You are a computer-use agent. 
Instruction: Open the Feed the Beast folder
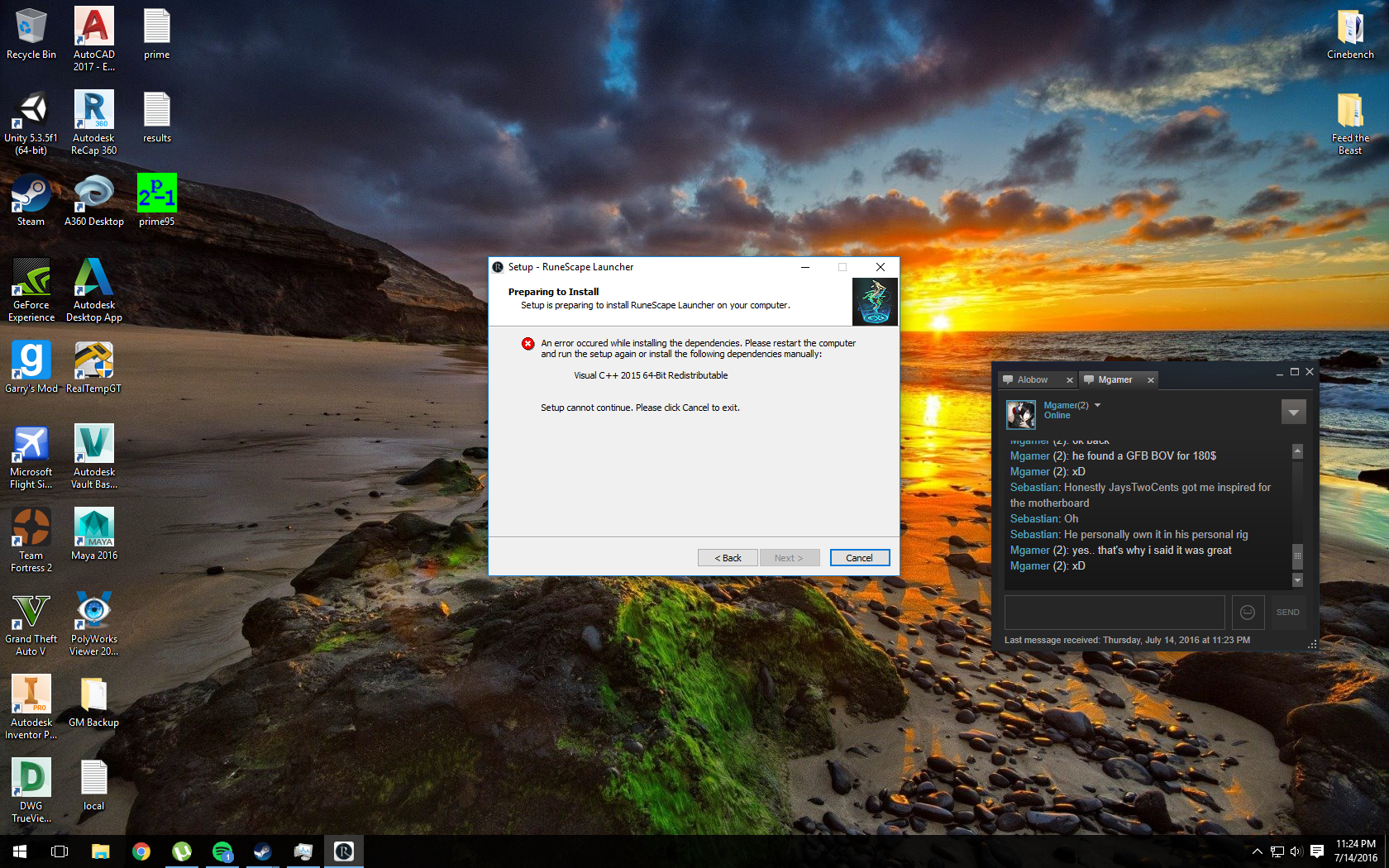point(1350,123)
